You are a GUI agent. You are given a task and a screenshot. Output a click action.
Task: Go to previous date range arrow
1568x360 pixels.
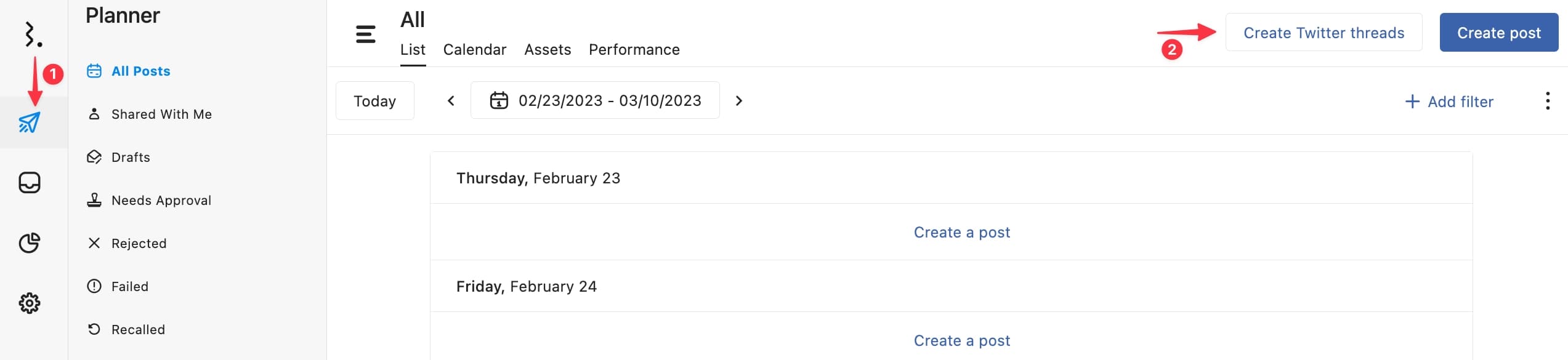click(x=451, y=101)
